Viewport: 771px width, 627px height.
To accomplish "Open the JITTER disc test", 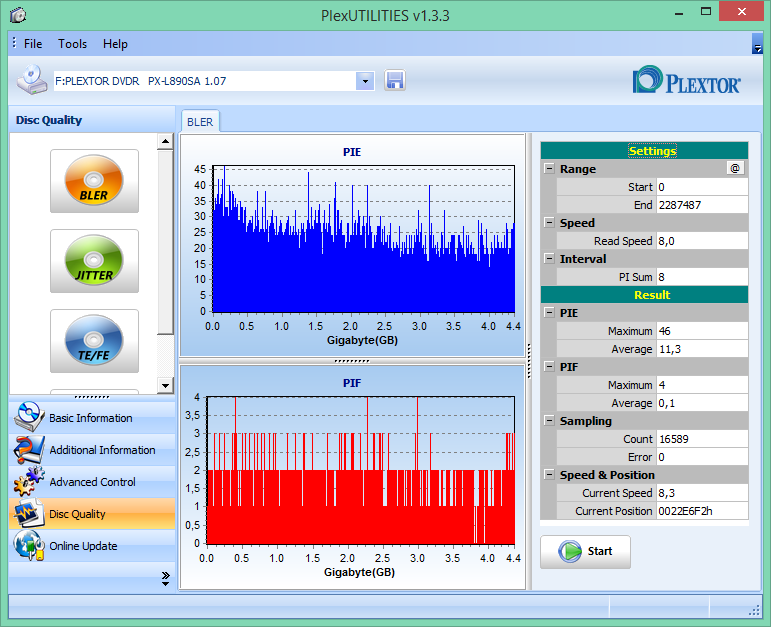I will (94, 261).
